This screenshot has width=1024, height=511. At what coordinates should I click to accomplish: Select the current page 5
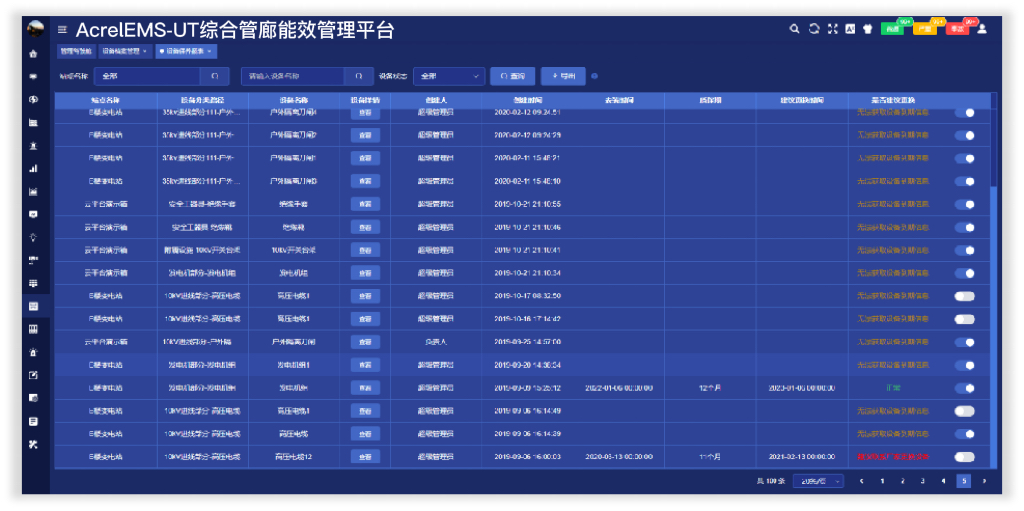click(963, 481)
